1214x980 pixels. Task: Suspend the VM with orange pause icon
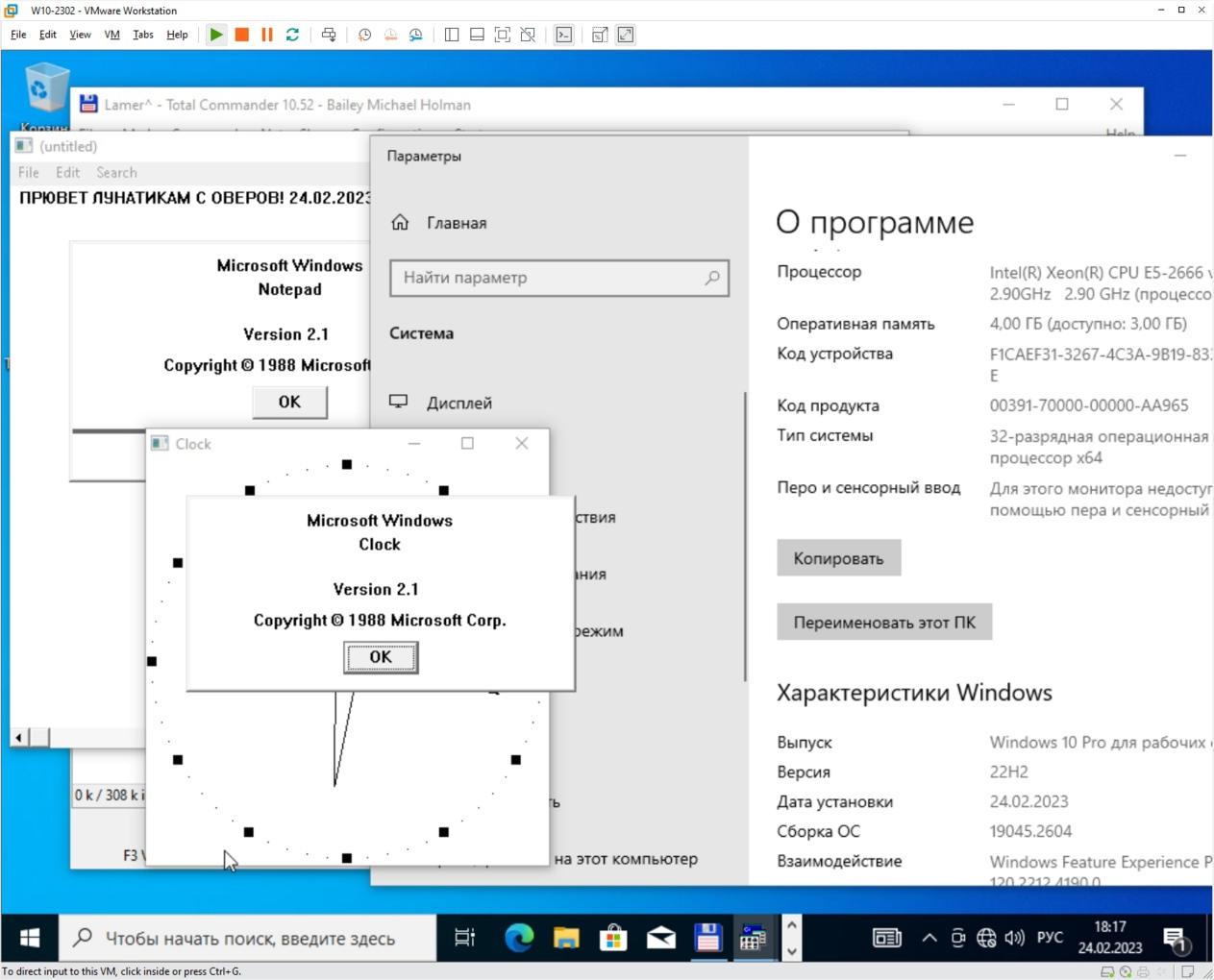[x=267, y=35]
